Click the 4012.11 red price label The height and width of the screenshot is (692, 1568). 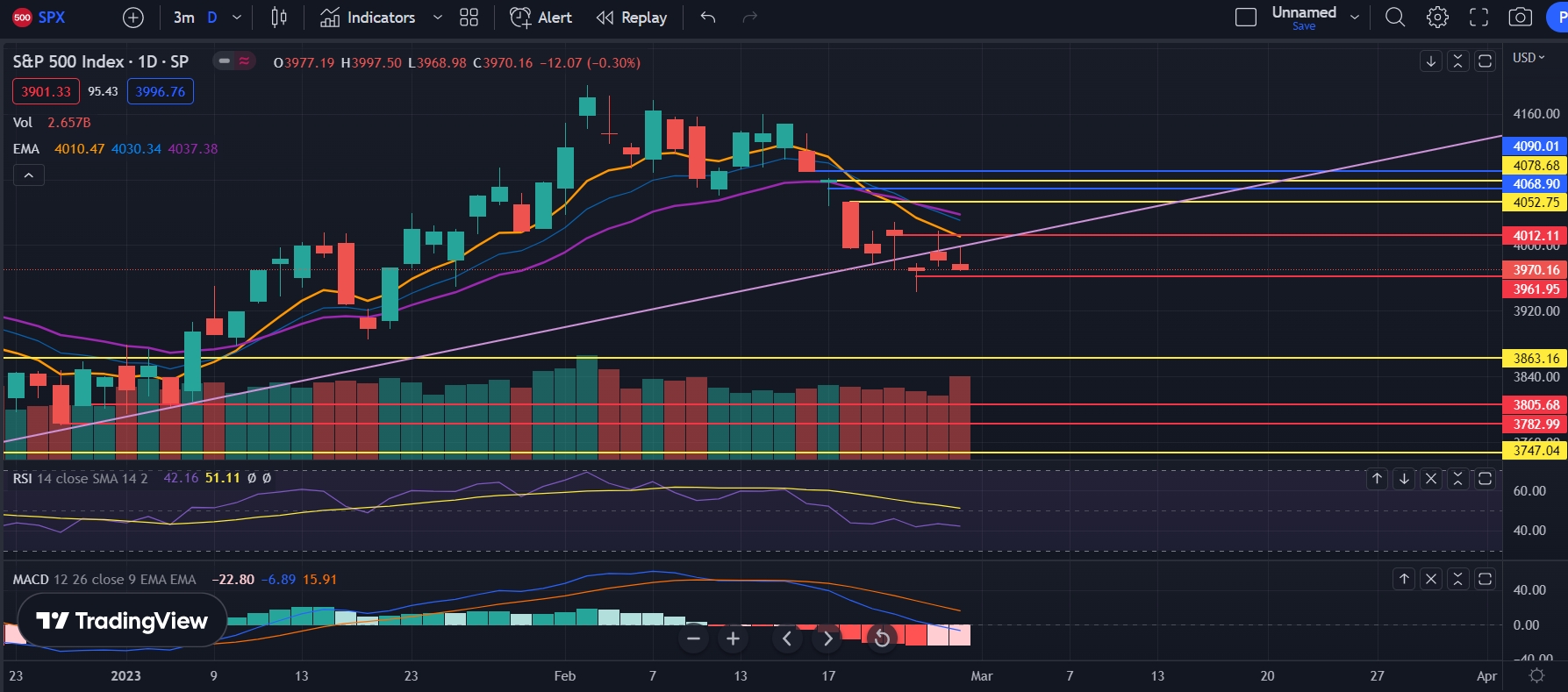(x=1535, y=236)
